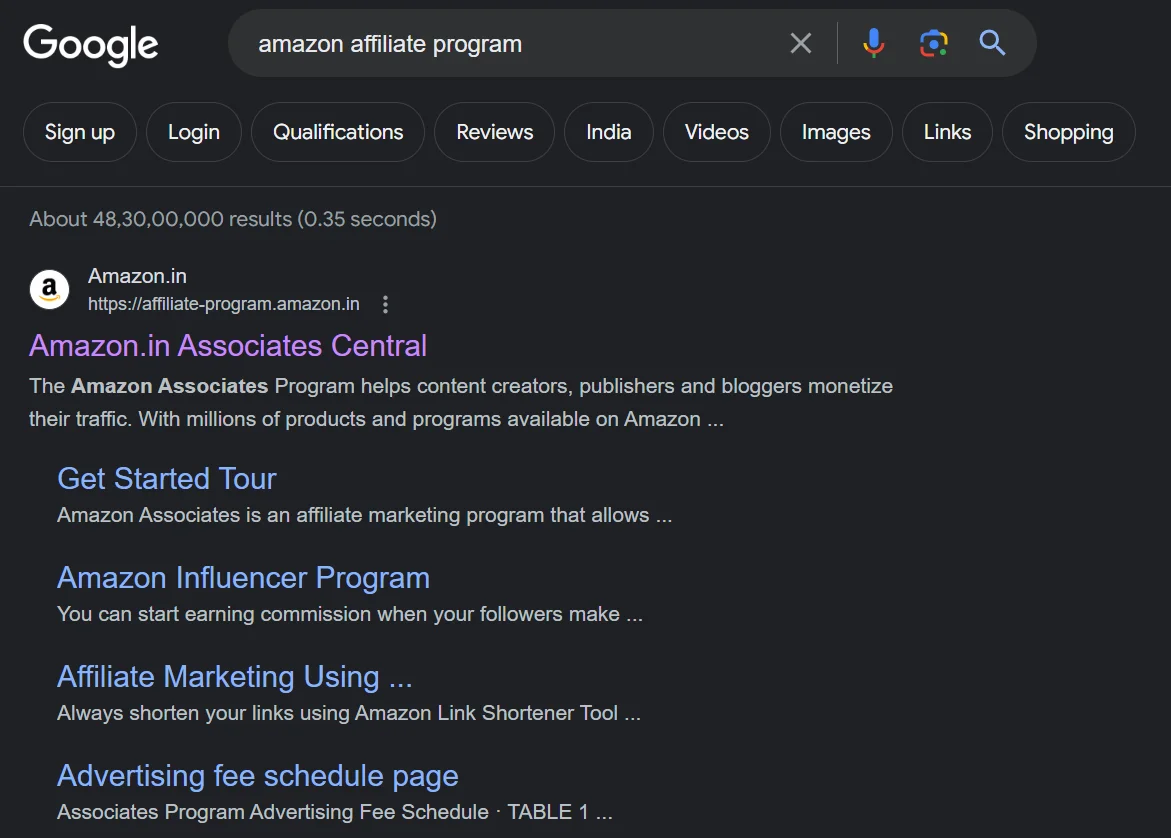1171x838 pixels.
Task: Click the Google logo
Action: click(91, 45)
